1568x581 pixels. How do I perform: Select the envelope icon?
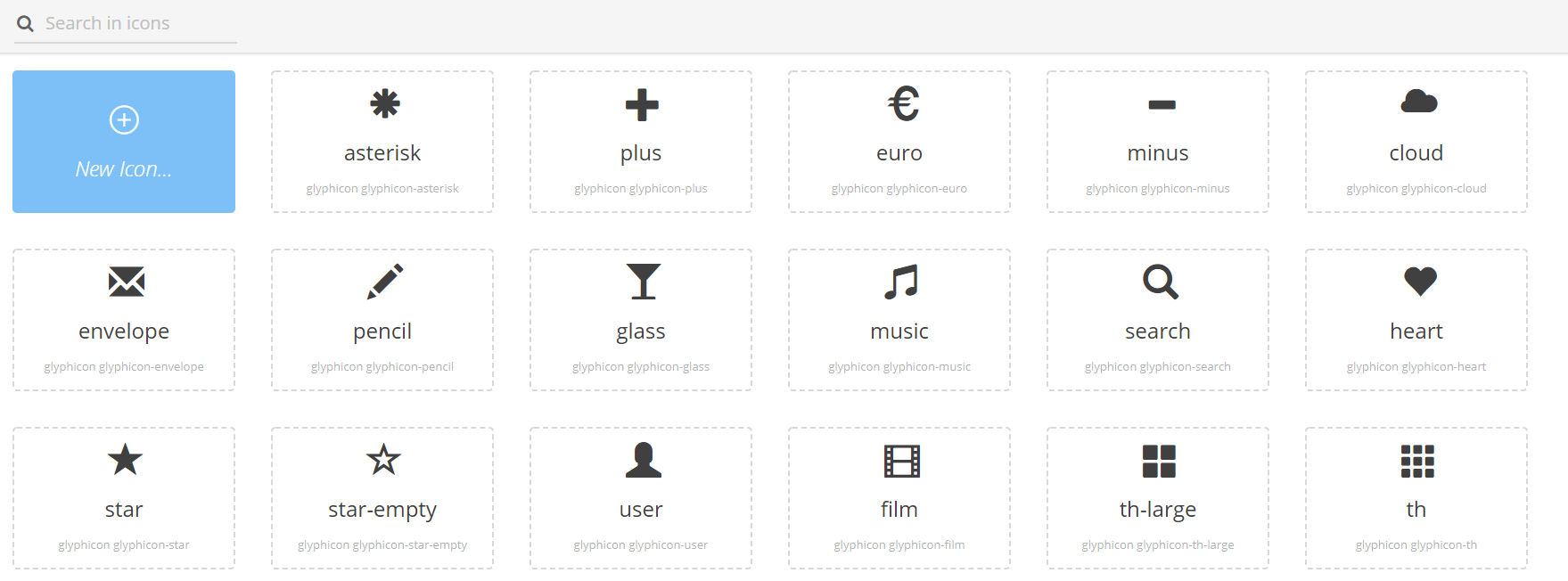(126, 282)
